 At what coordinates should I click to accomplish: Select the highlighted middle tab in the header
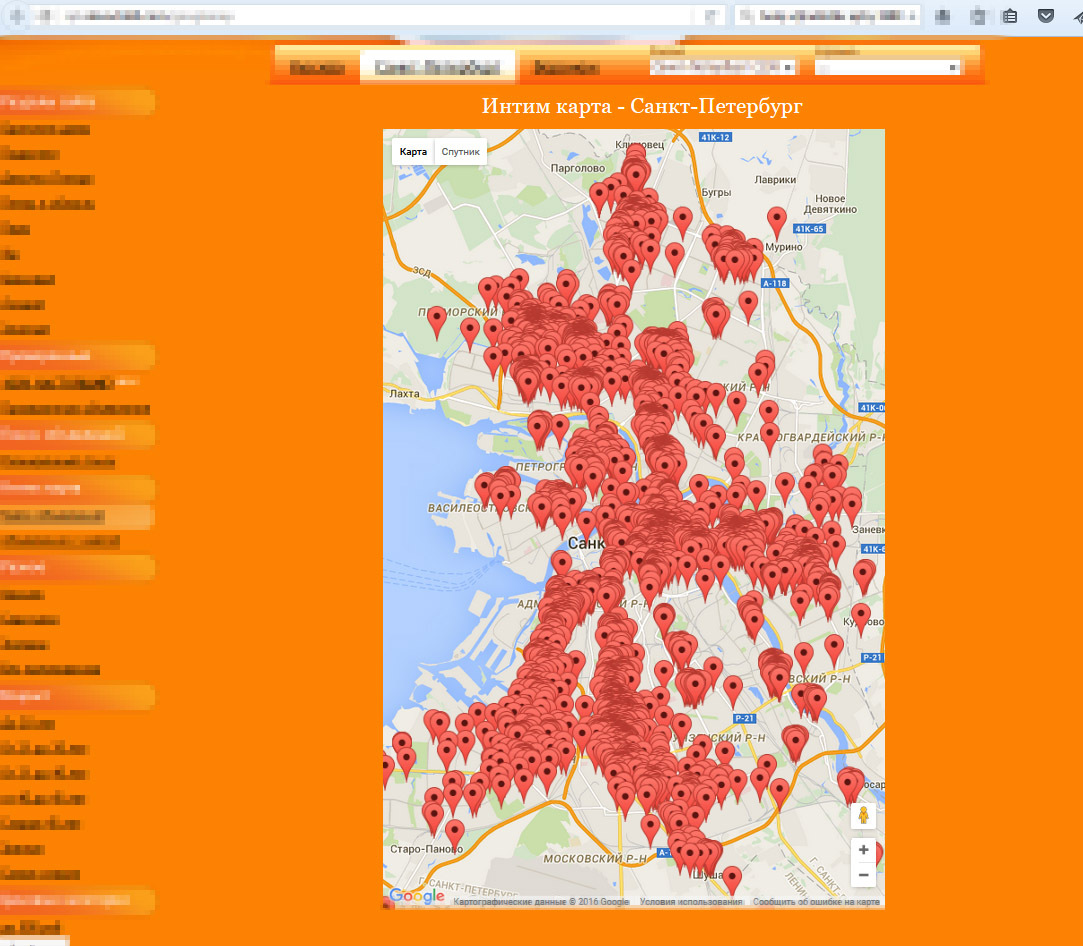[x=437, y=68]
